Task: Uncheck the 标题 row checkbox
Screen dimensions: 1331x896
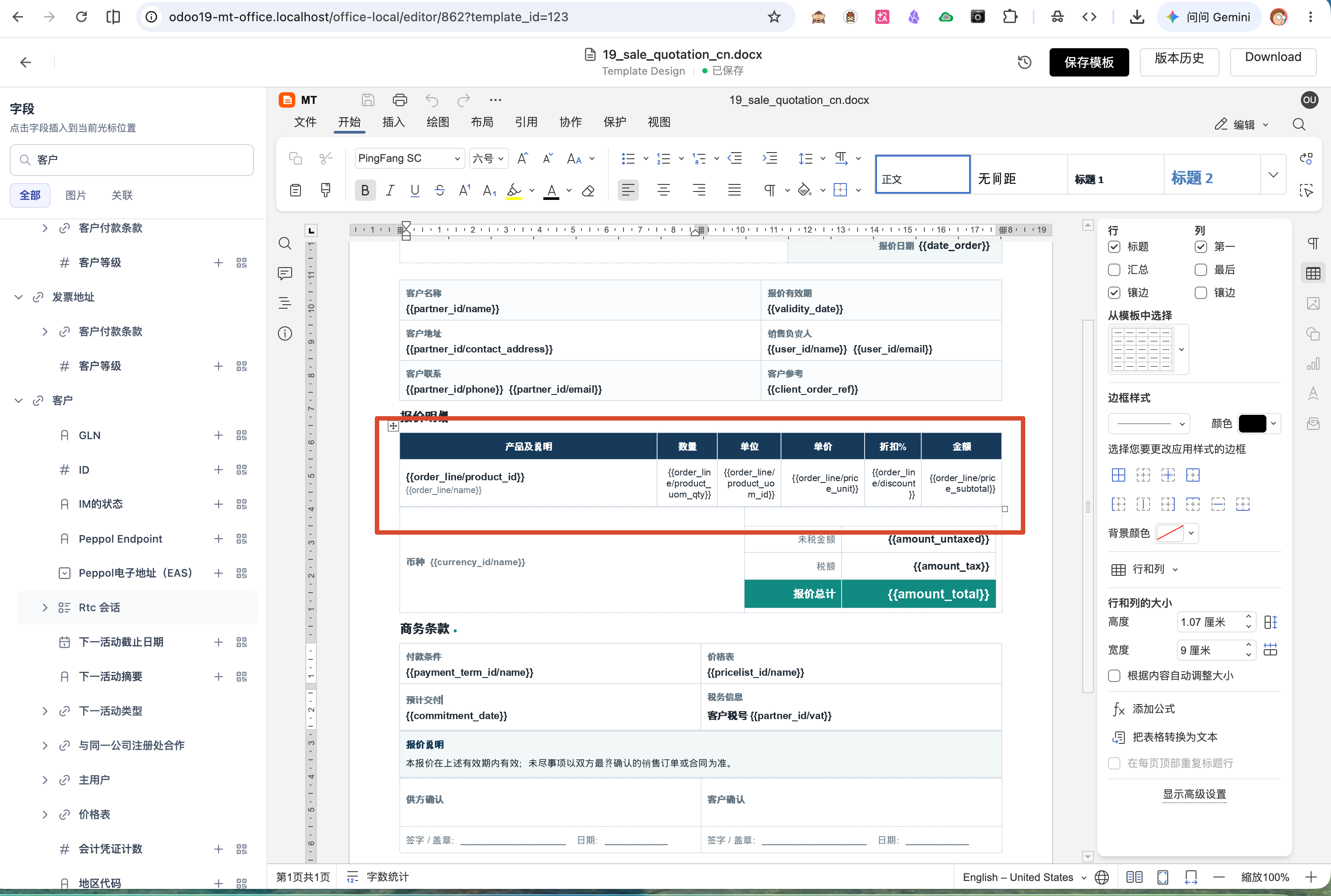Action: coord(1114,247)
